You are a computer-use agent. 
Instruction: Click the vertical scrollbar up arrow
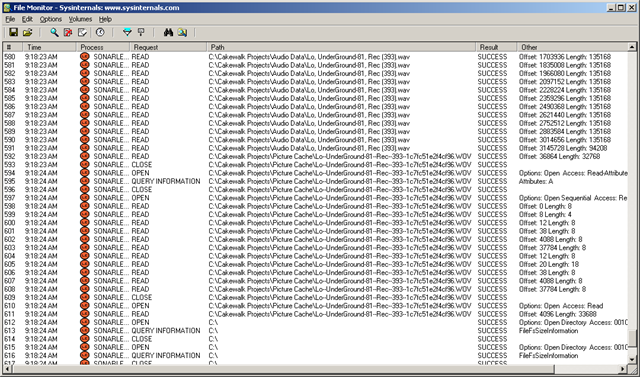tap(632, 47)
